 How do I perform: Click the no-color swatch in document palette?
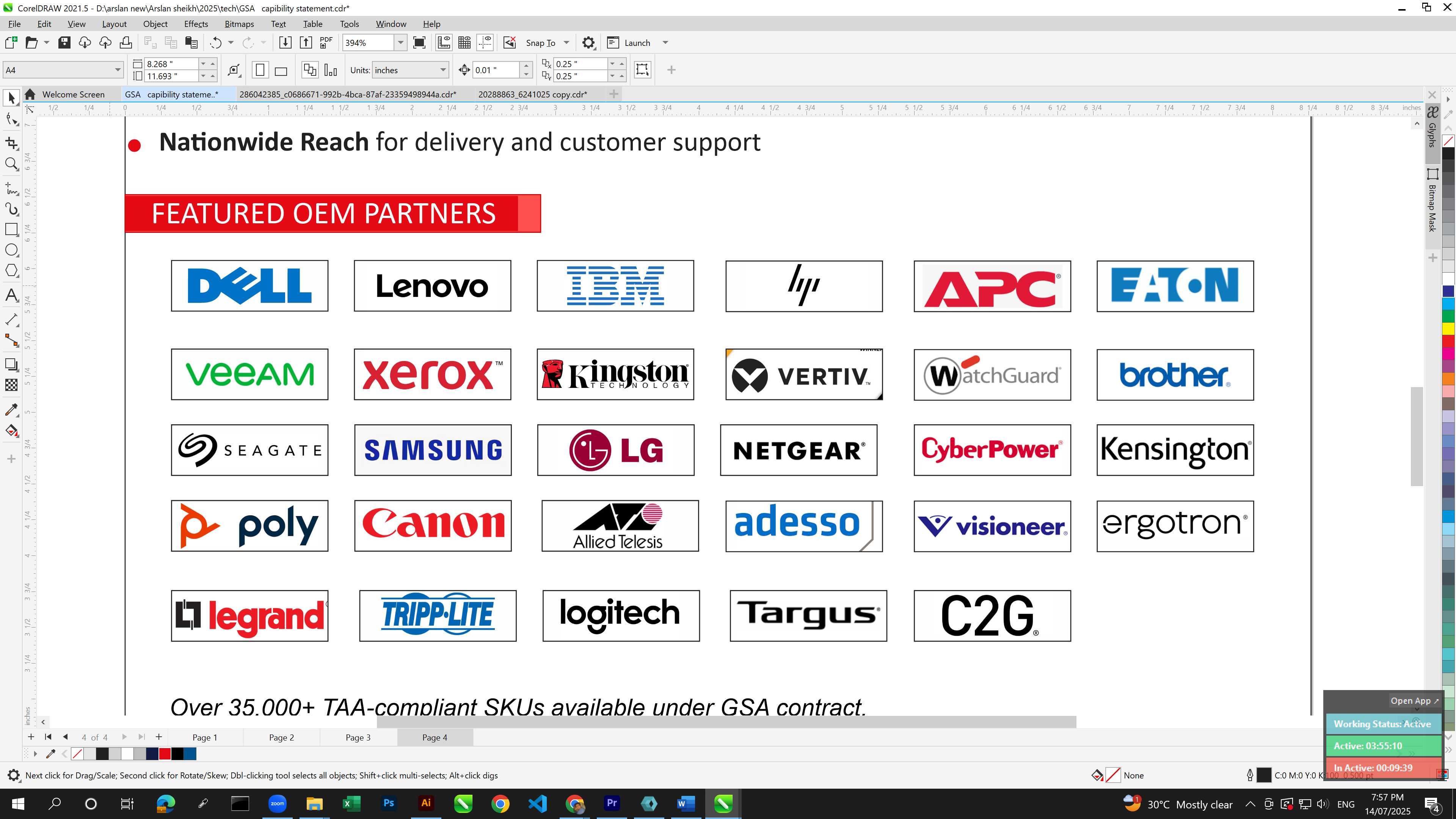pyautogui.click(x=77, y=753)
